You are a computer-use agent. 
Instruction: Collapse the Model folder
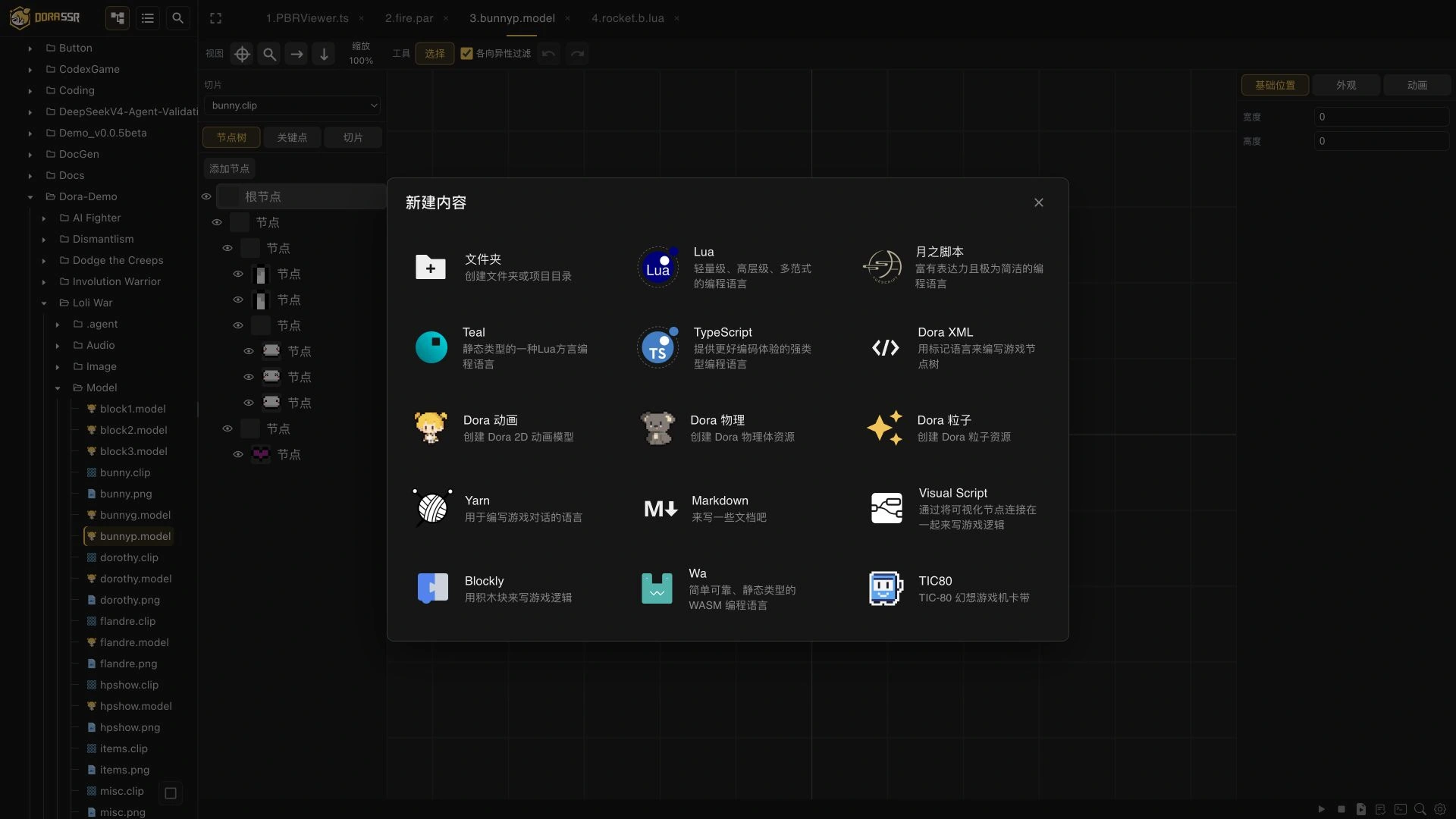57,388
